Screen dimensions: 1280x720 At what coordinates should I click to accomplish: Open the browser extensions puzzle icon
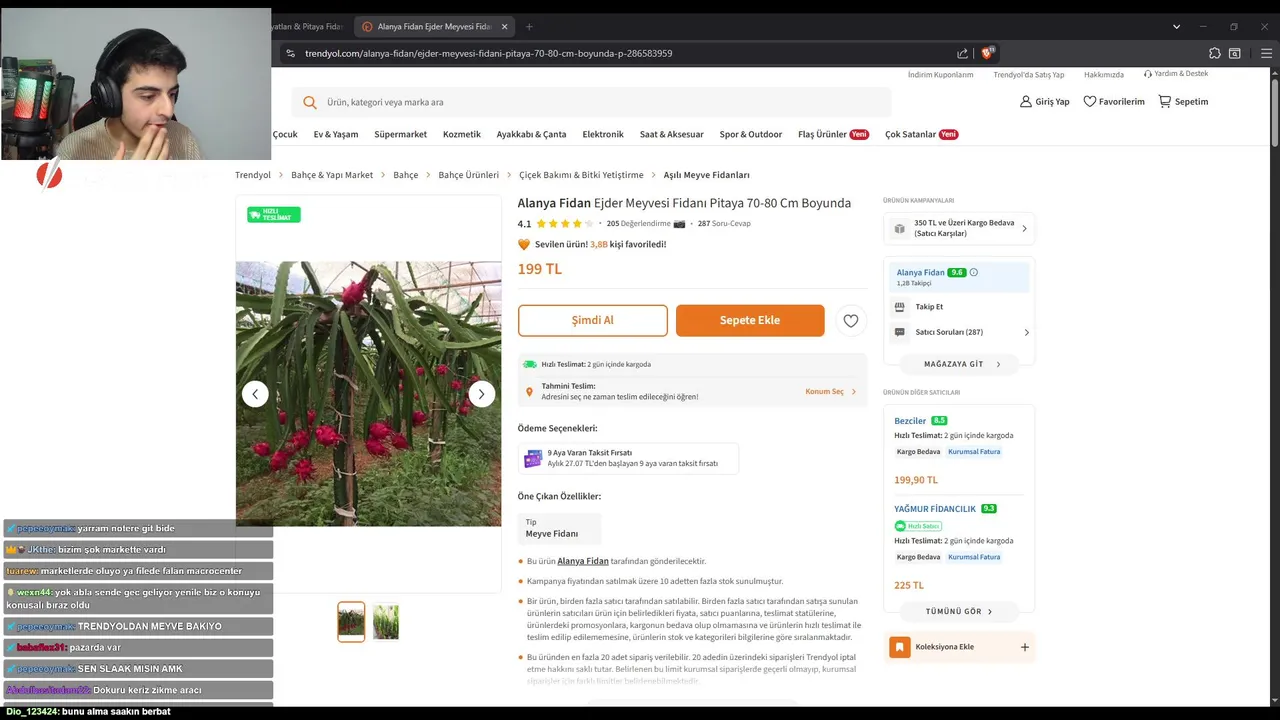[1215, 53]
